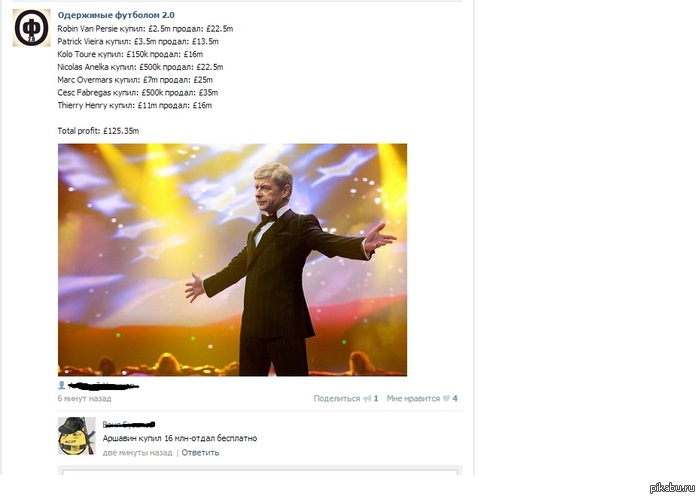Image resolution: width=700 pixels, height=499 pixels.
Task: View the likes count of 4
Action: click(x=455, y=399)
